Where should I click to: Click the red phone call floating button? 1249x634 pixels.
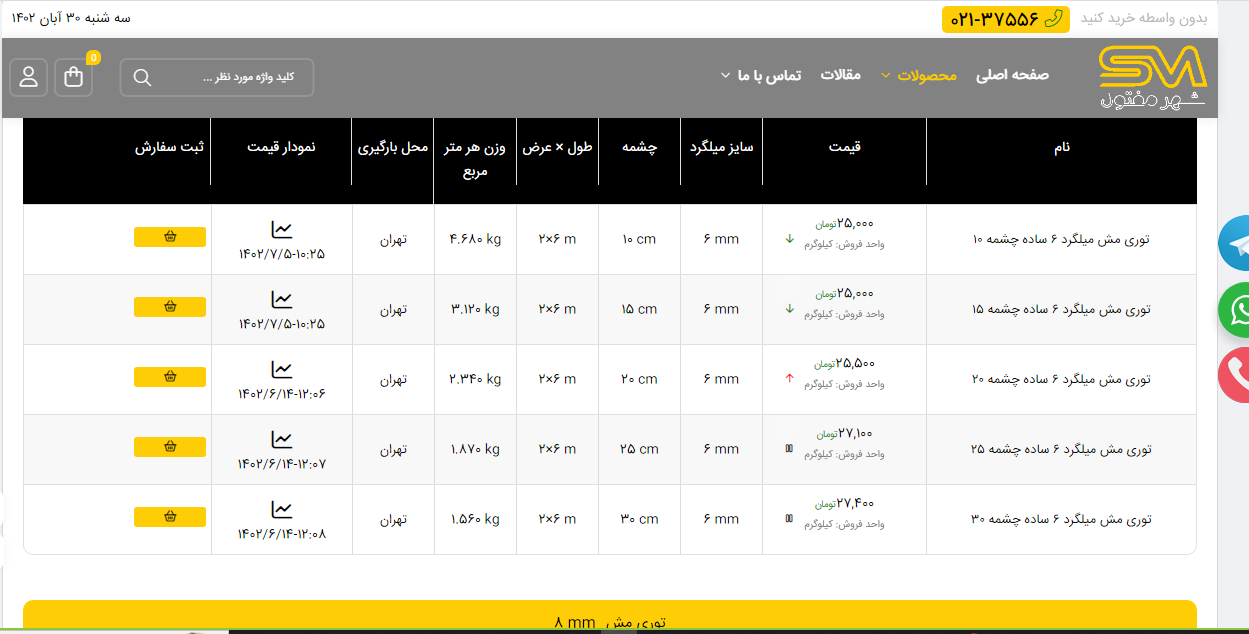[1236, 375]
